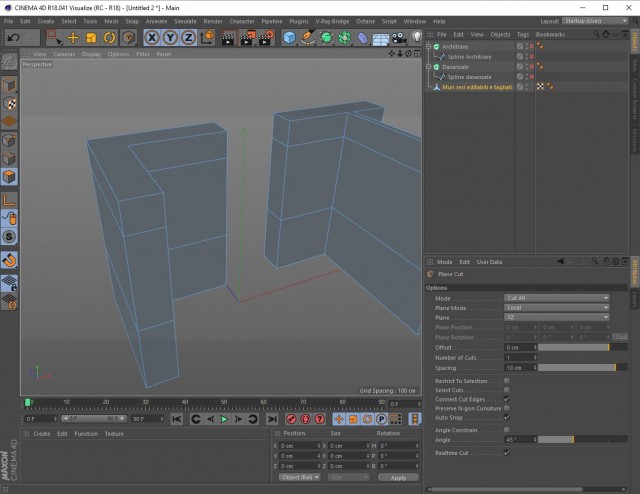Enable the Axis mode icon

(9, 200)
